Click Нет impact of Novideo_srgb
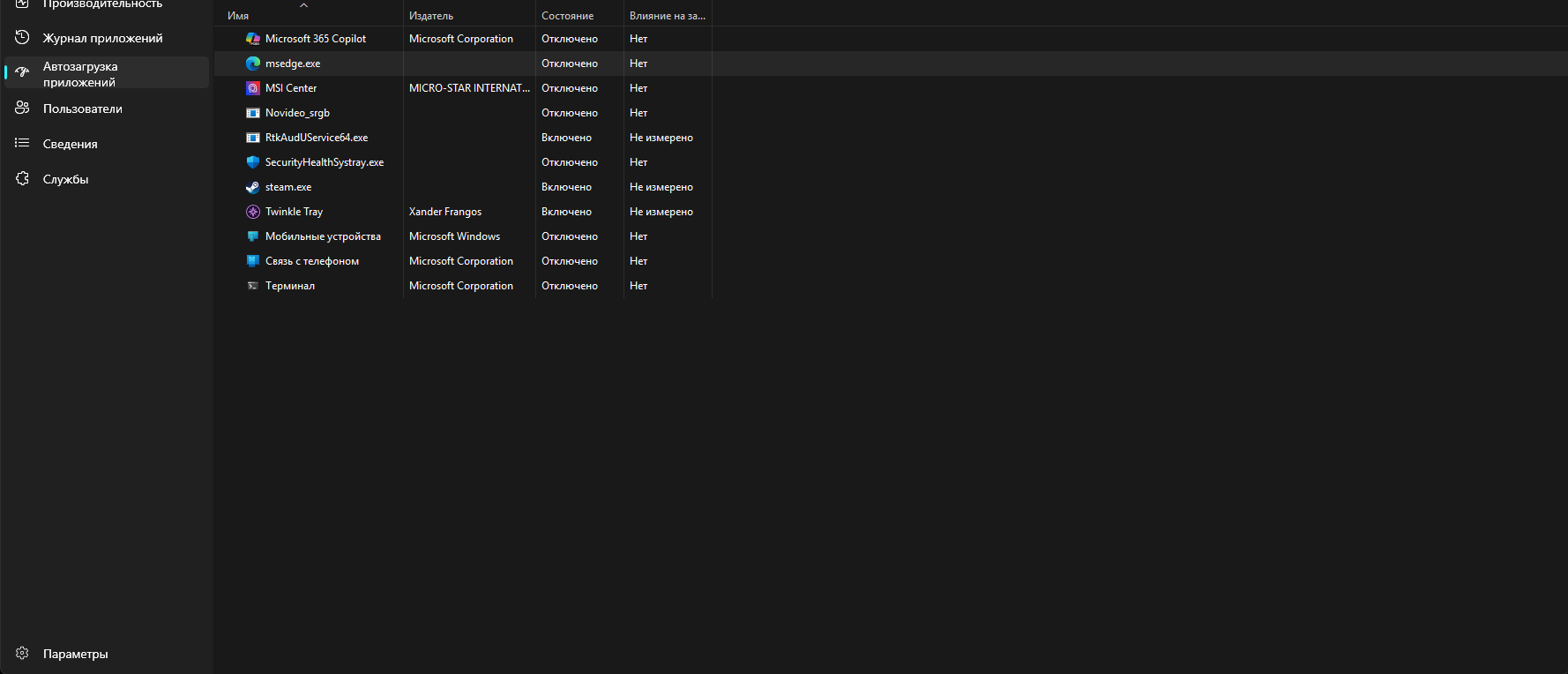 click(638, 113)
